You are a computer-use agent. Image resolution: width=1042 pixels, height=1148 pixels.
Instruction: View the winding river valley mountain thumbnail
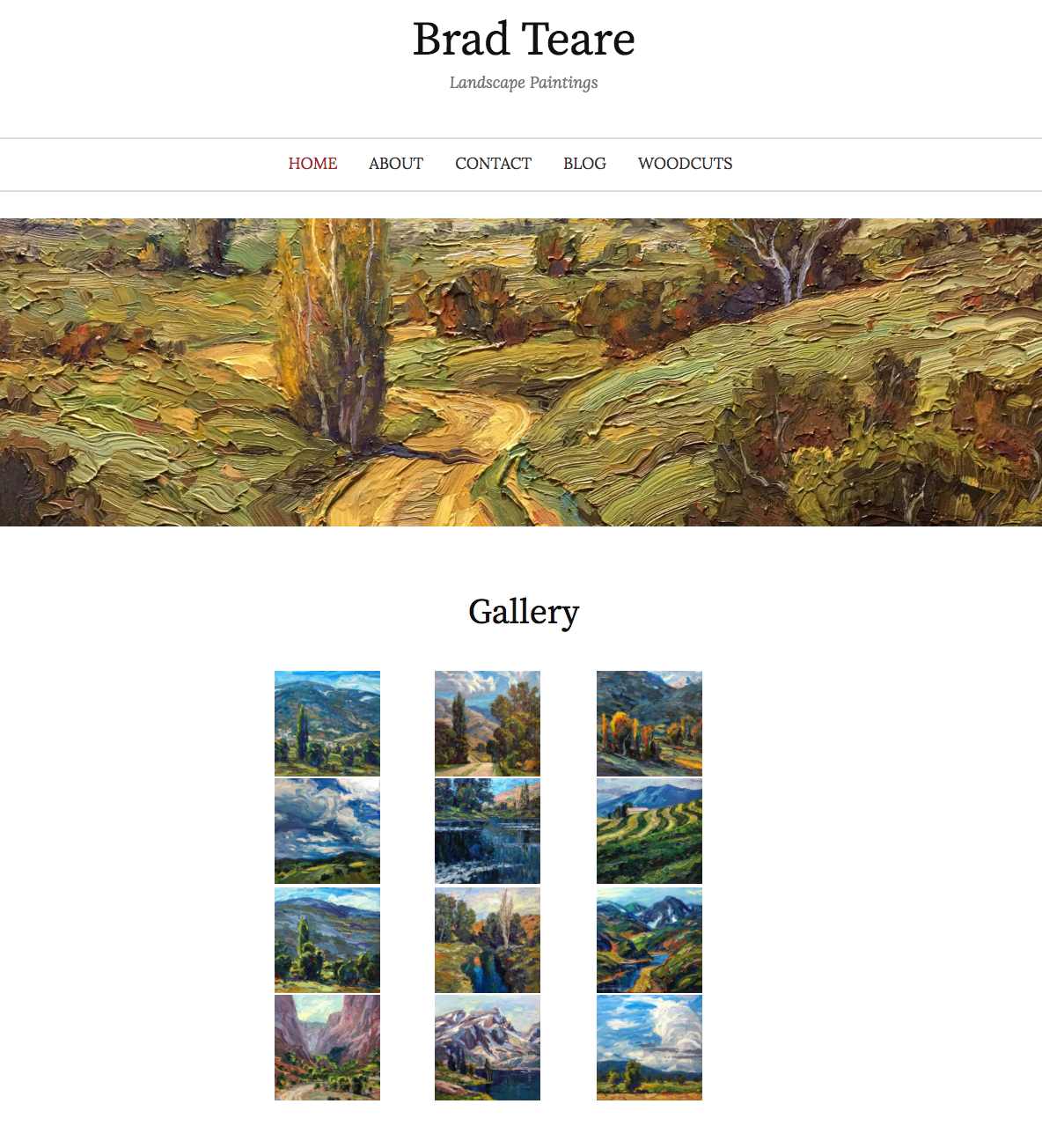tap(649, 940)
